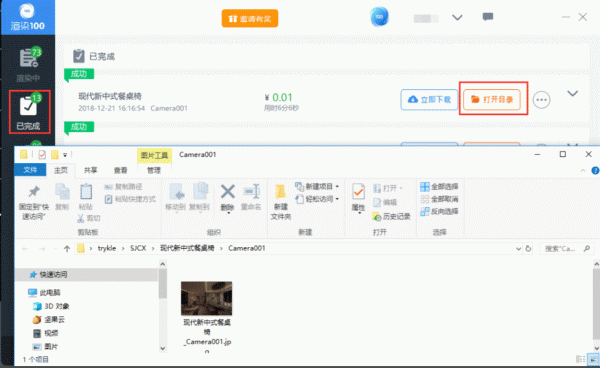600x368 pixels.
Task: Click SJCX in the address breadcrumb
Action: pyautogui.click(x=138, y=248)
